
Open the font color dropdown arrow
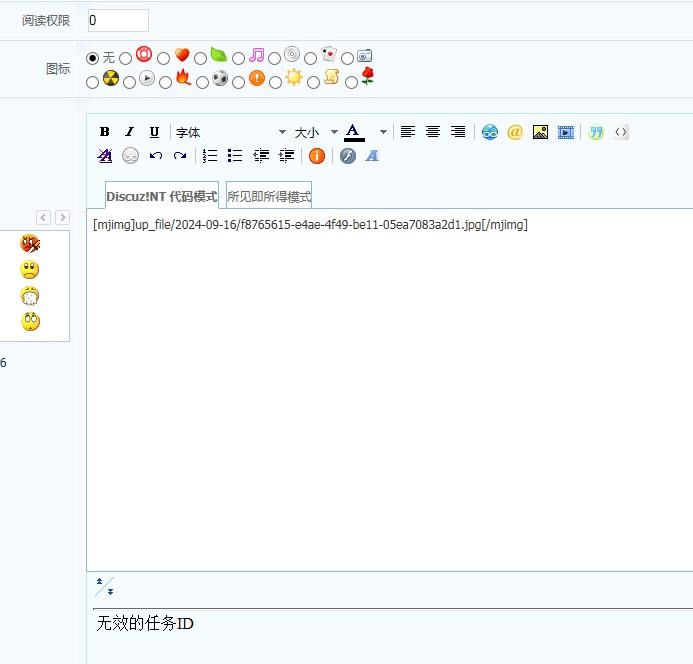[x=383, y=132]
